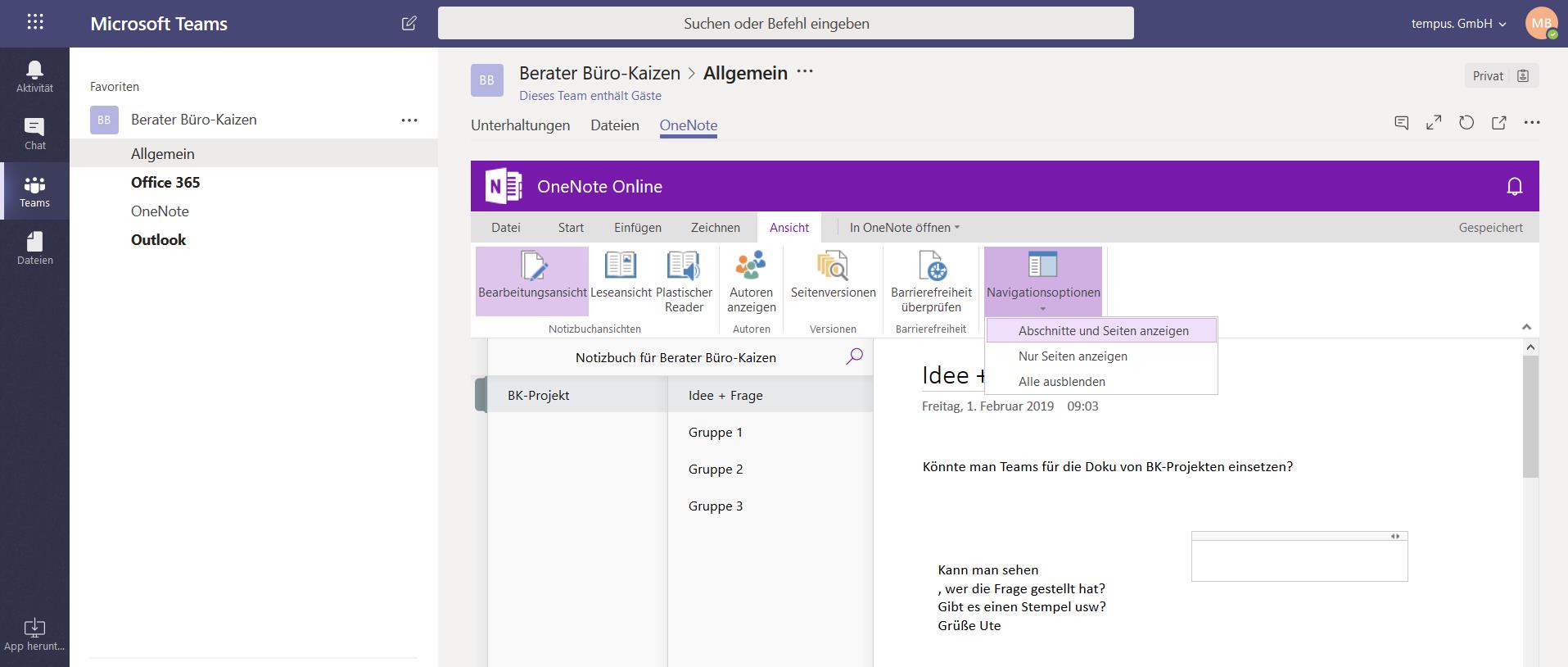The width and height of the screenshot is (1568, 667).
Task: Open the Datei ribbon tab
Action: [x=505, y=228]
